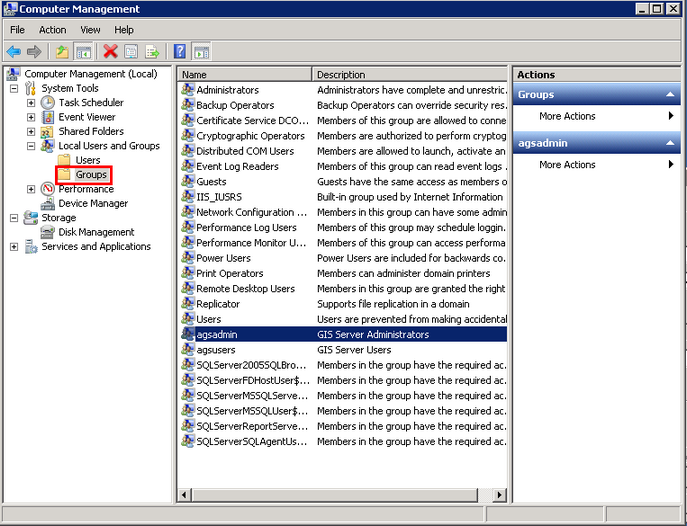Click the Services and Applications icon
Screen dimensions: 687x526
tap(31, 247)
